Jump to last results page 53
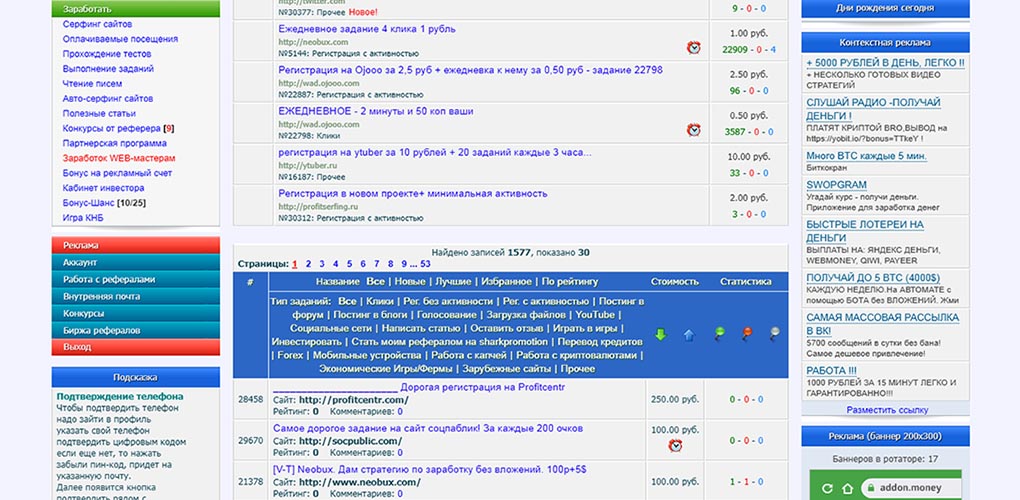 [x=425, y=264]
